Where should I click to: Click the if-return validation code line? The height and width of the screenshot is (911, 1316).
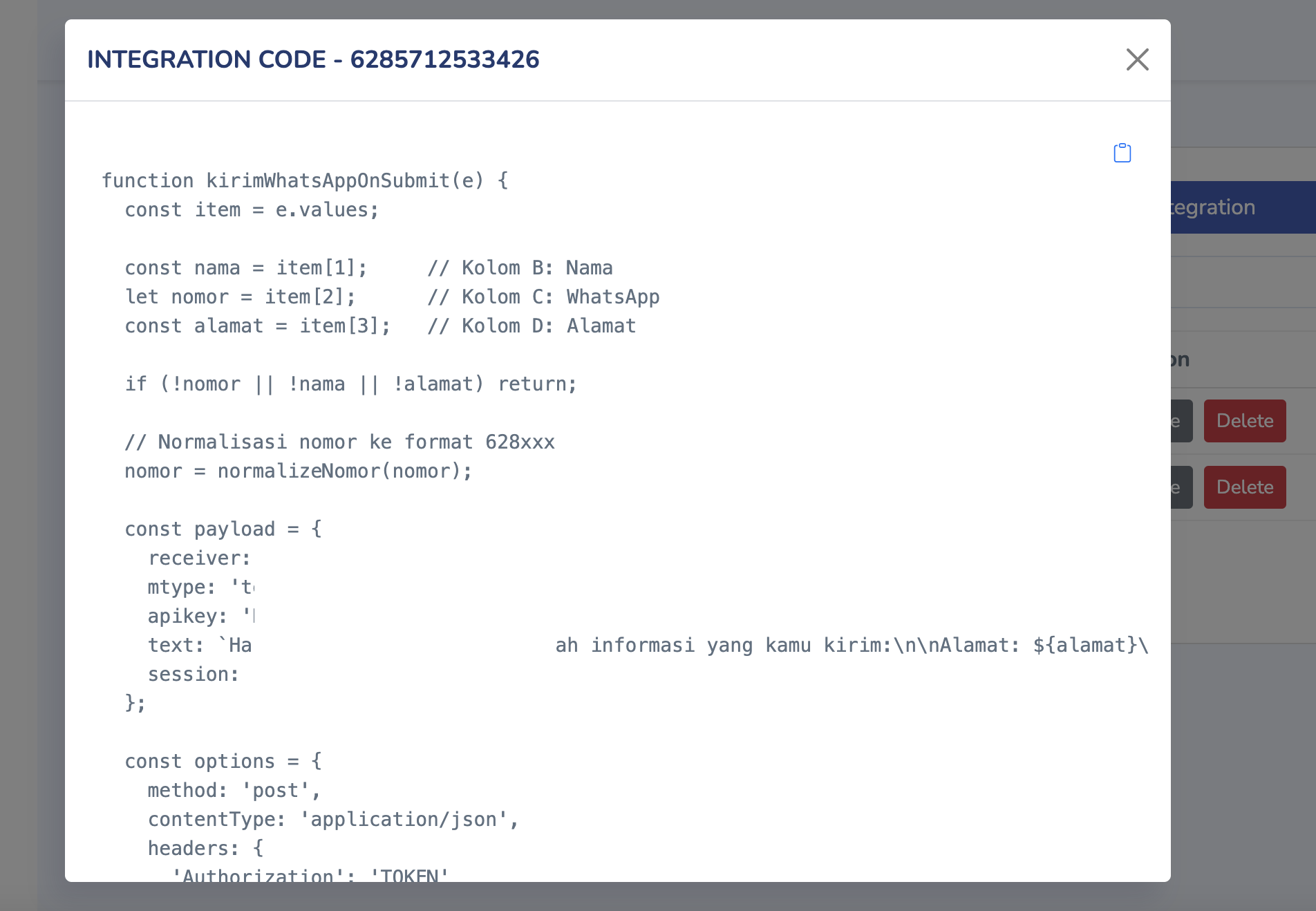[x=350, y=384]
